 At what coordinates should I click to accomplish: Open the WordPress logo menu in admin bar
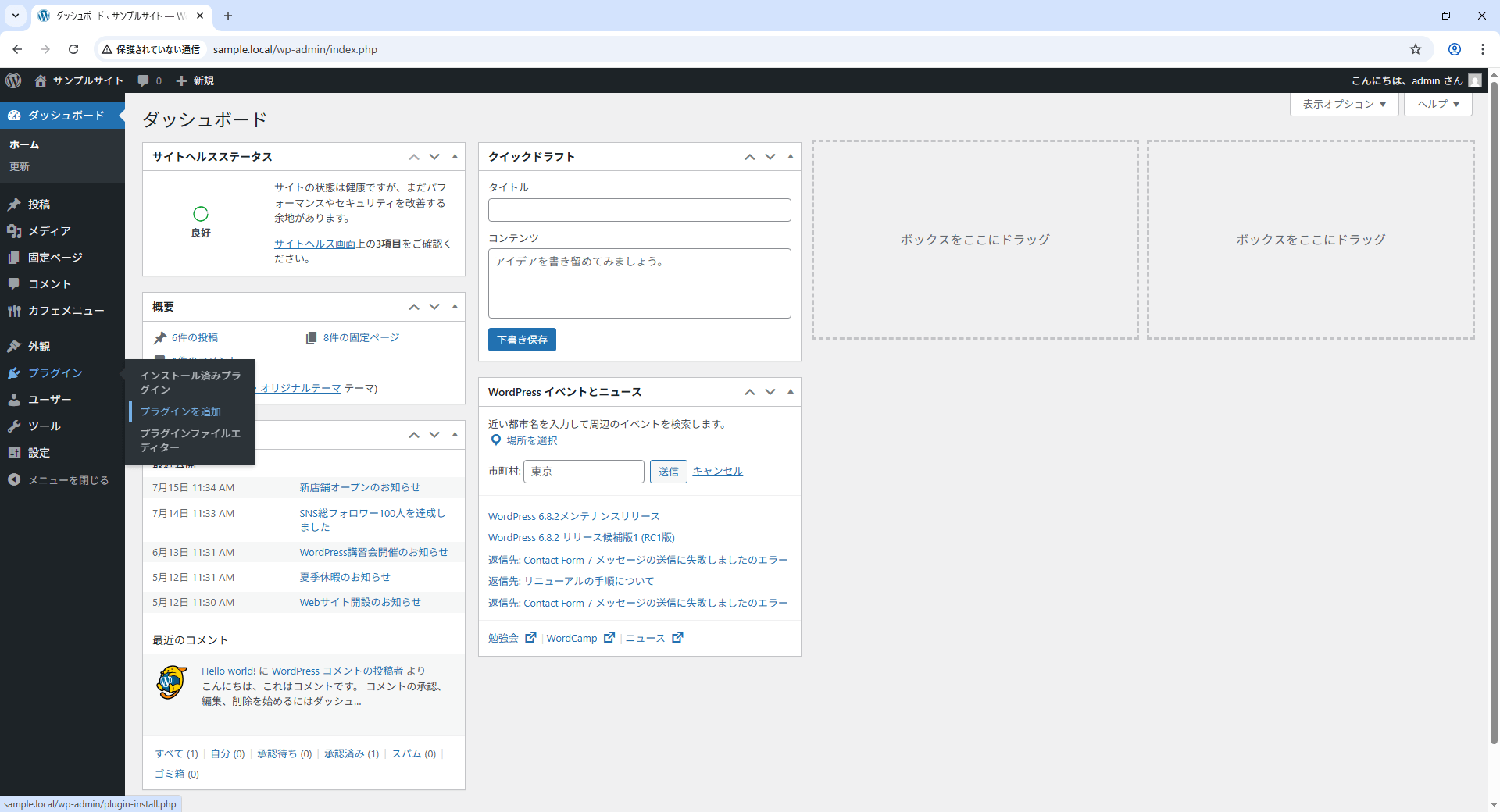pyautogui.click(x=13, y=80)
